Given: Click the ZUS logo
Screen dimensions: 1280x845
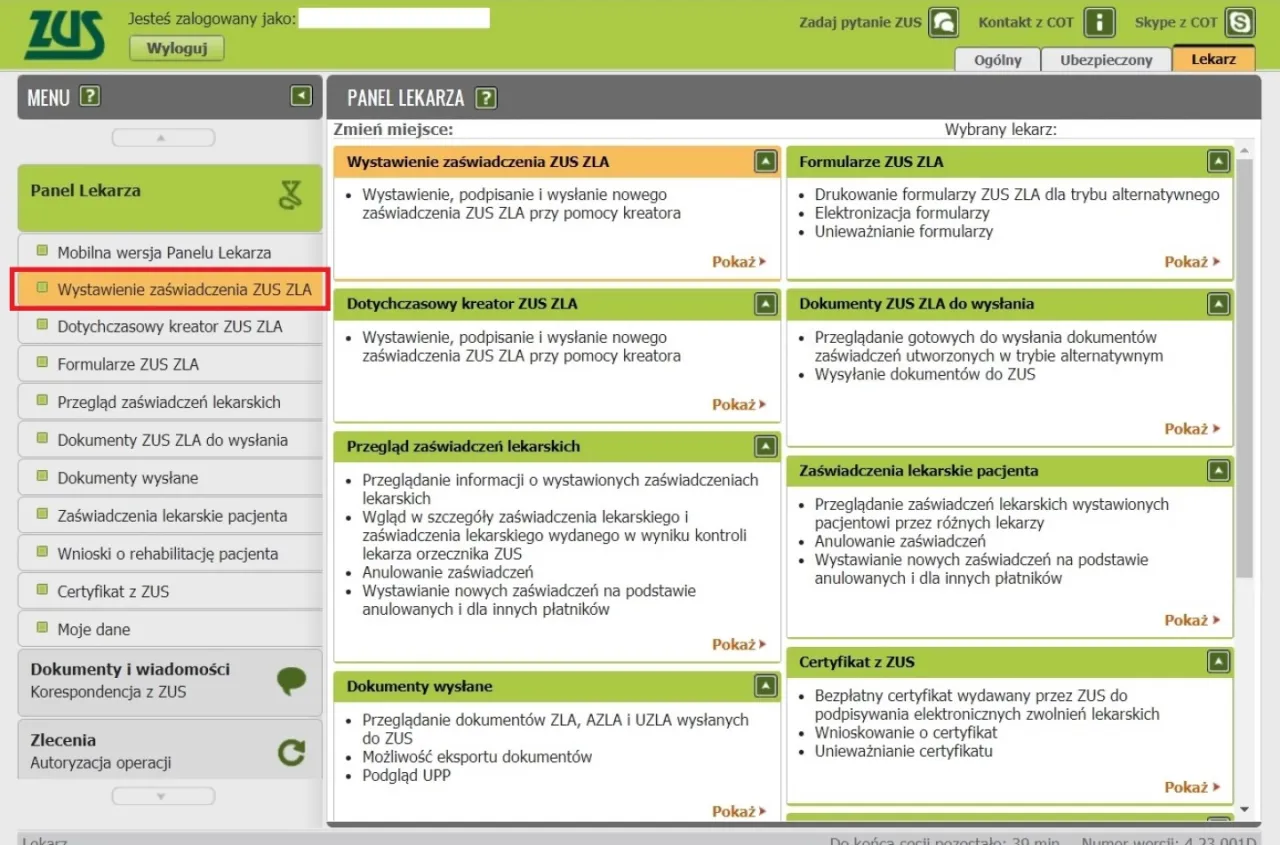Looking at the screenshot, I should coord(63,35).
